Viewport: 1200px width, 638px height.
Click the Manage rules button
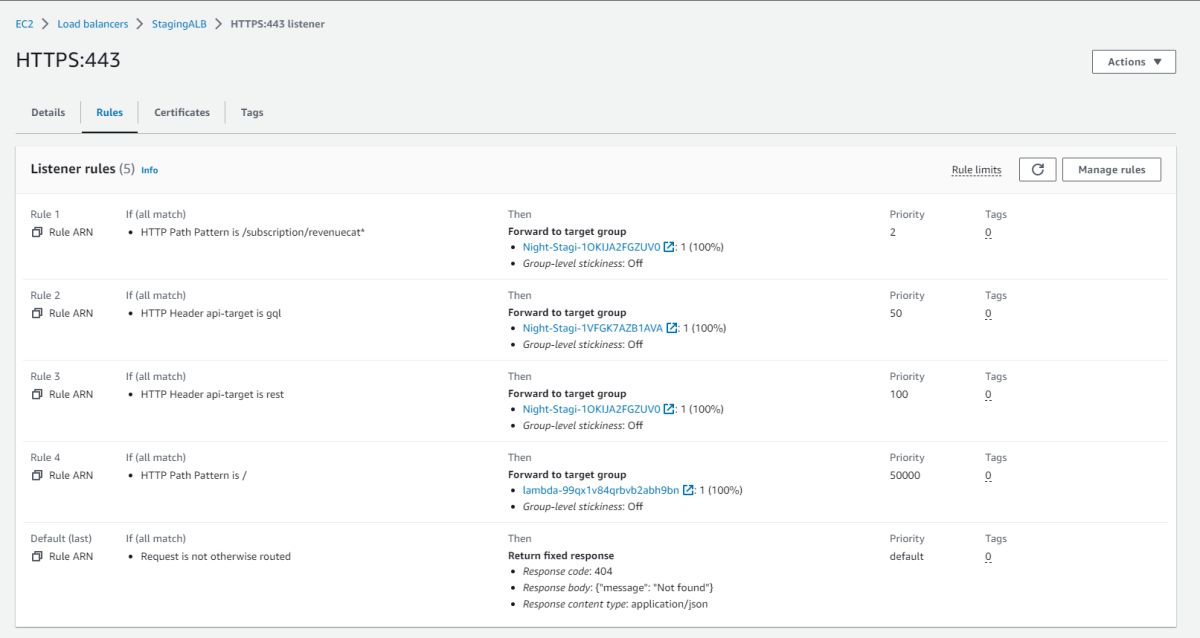(1111, 170)
